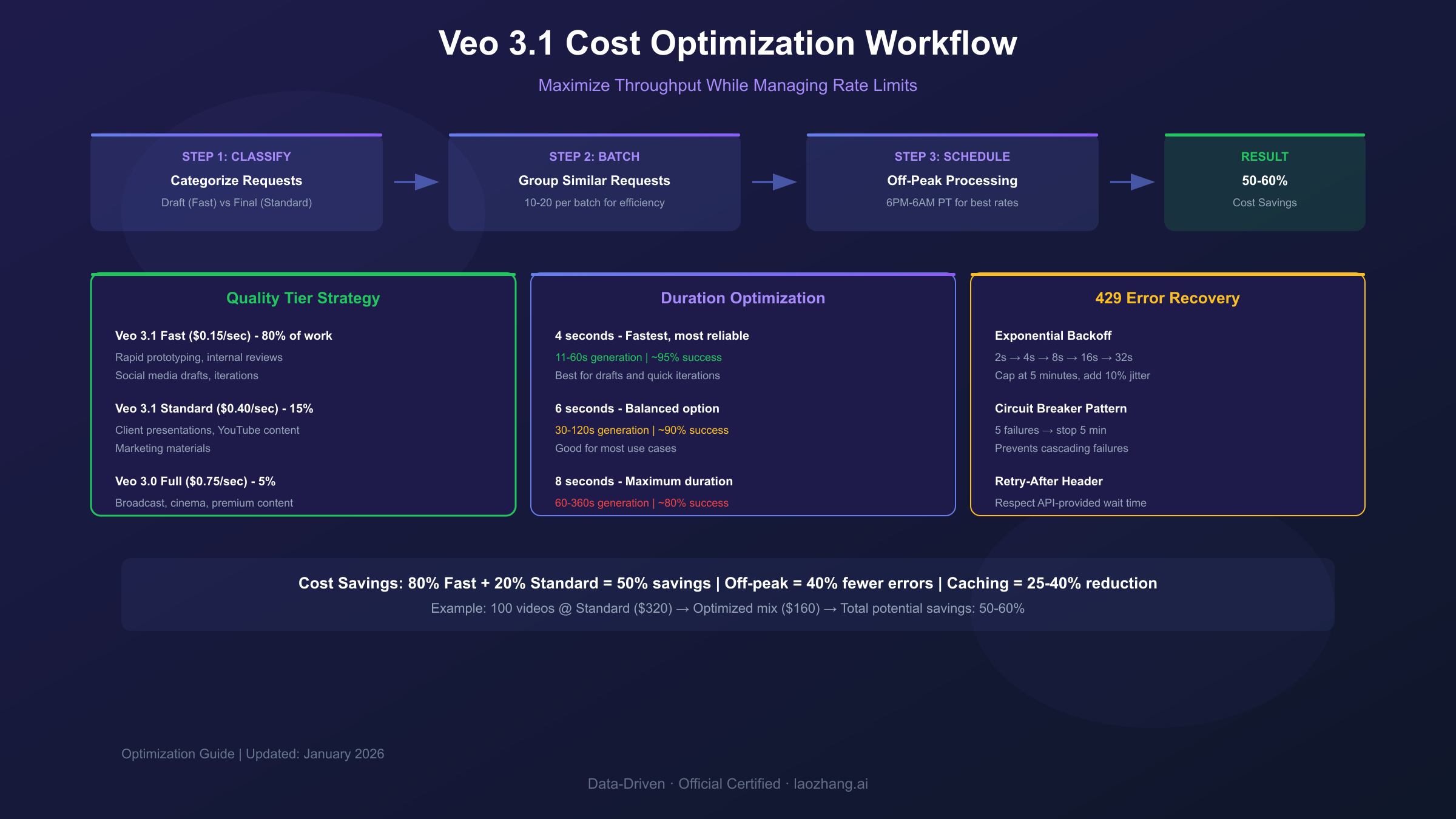This screenshot has height=819, width=1456.
Task: Open the green Result card showing 50-60%
Action: pos(1264,181)
